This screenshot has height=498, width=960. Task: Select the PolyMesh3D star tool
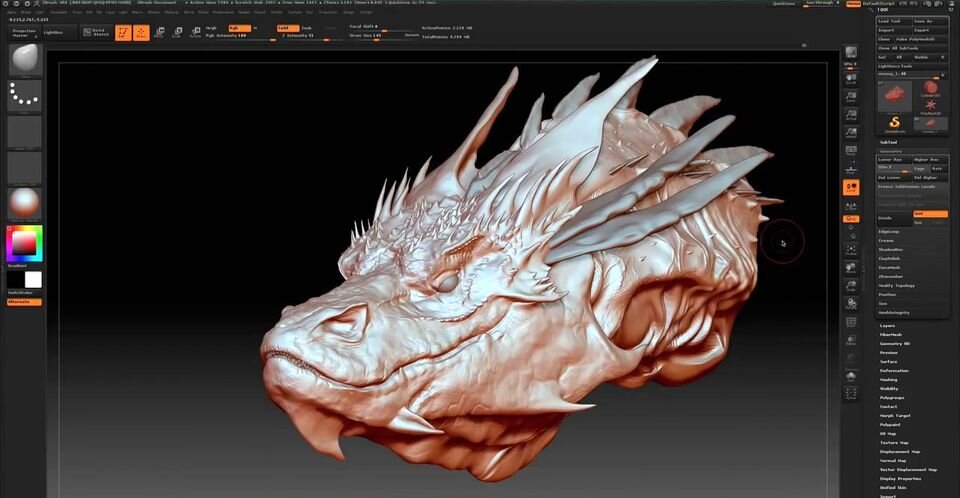[931, 106]
